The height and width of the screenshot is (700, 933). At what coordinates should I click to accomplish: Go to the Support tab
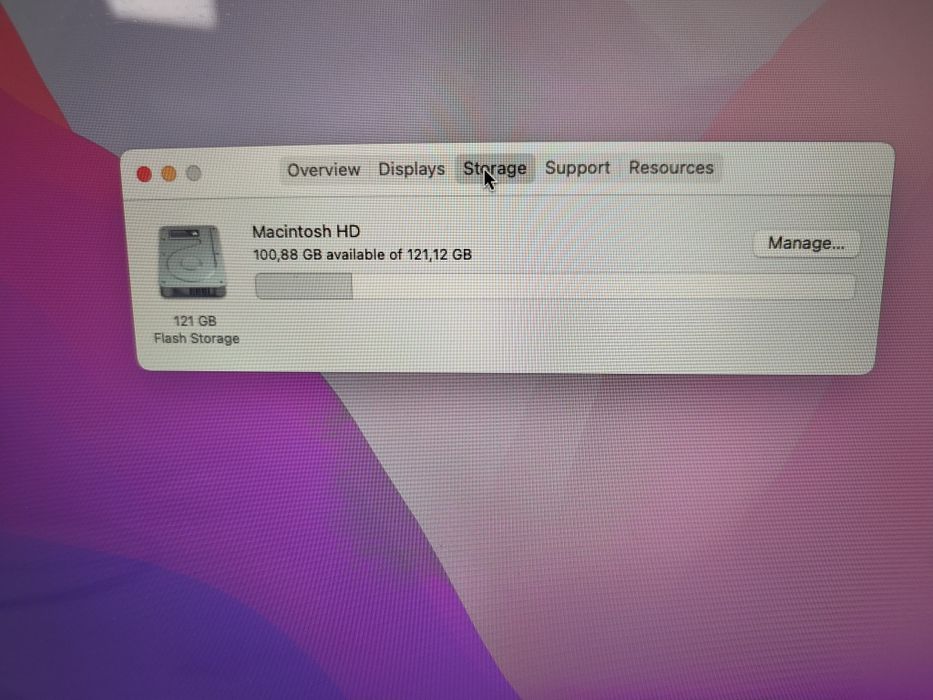click(578, 168)
